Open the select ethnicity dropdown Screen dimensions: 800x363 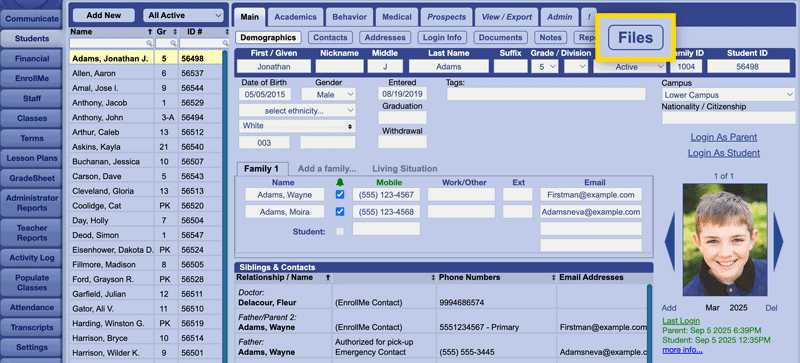[x=297, y=111]
